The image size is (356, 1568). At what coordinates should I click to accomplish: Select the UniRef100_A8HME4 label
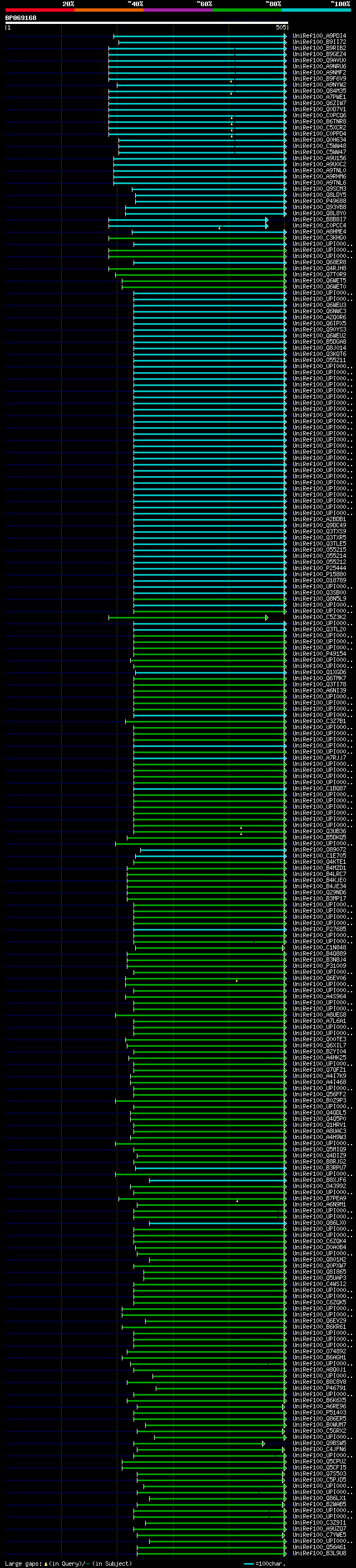click(319, 231)
